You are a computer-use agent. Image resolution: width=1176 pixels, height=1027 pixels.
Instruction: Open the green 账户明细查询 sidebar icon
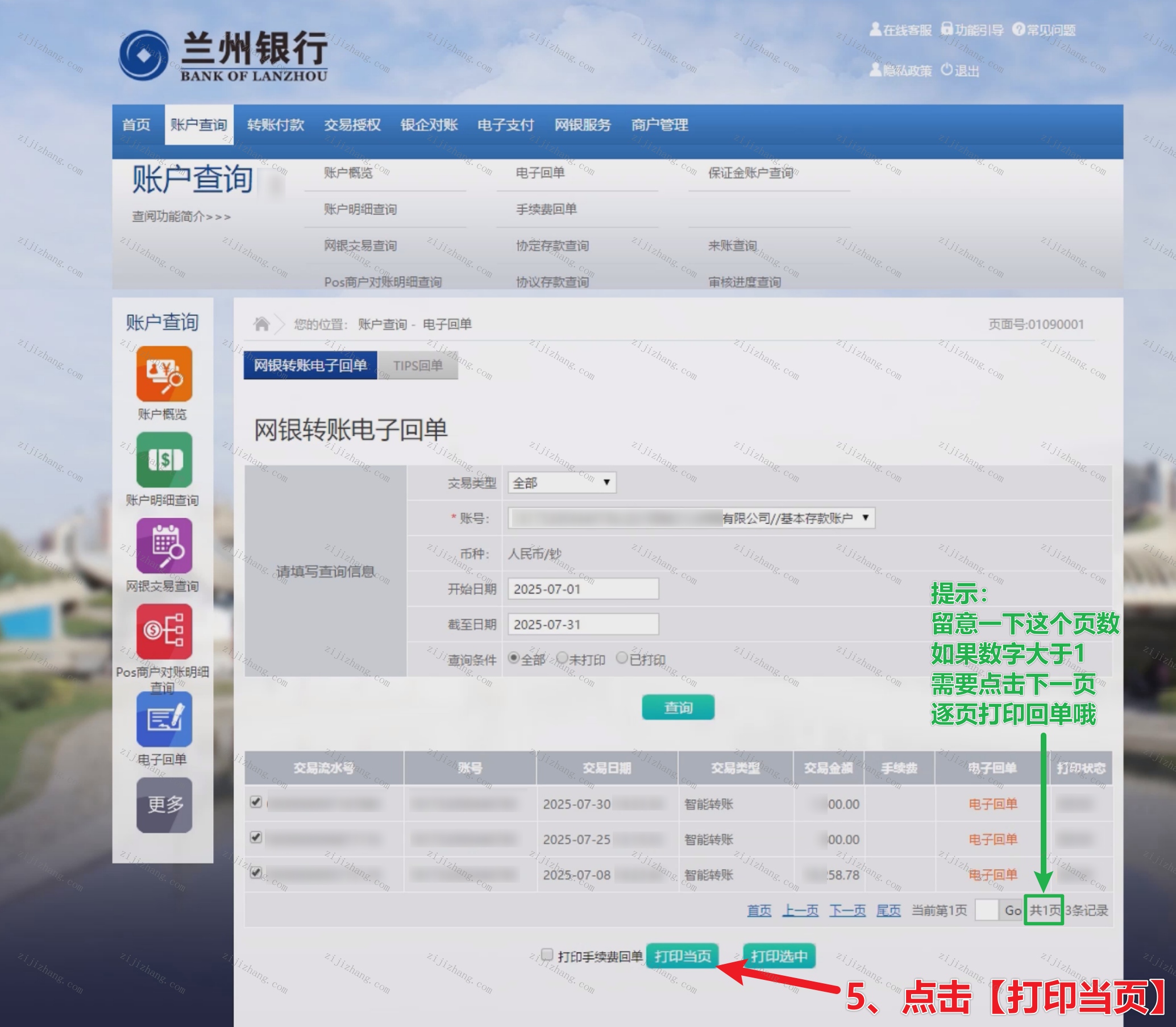164,460
